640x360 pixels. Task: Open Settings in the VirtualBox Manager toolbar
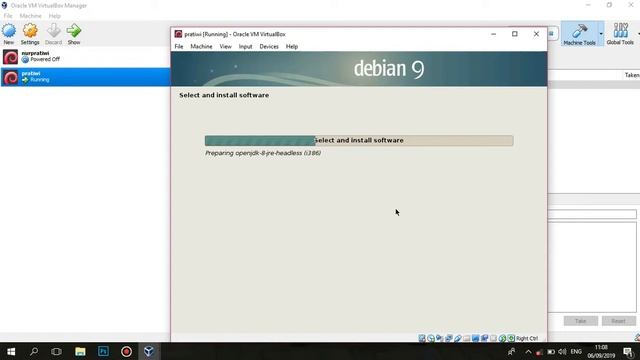[x=30, y=34]
